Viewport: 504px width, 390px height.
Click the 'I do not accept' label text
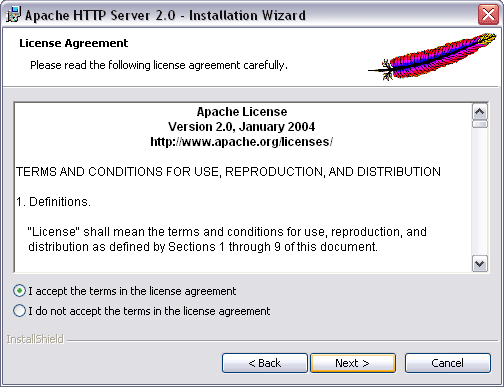tap(149, 311)
